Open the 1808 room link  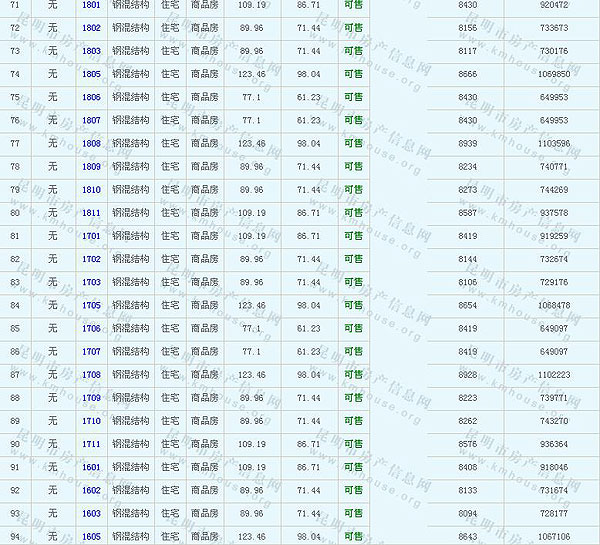coord(91,144)
